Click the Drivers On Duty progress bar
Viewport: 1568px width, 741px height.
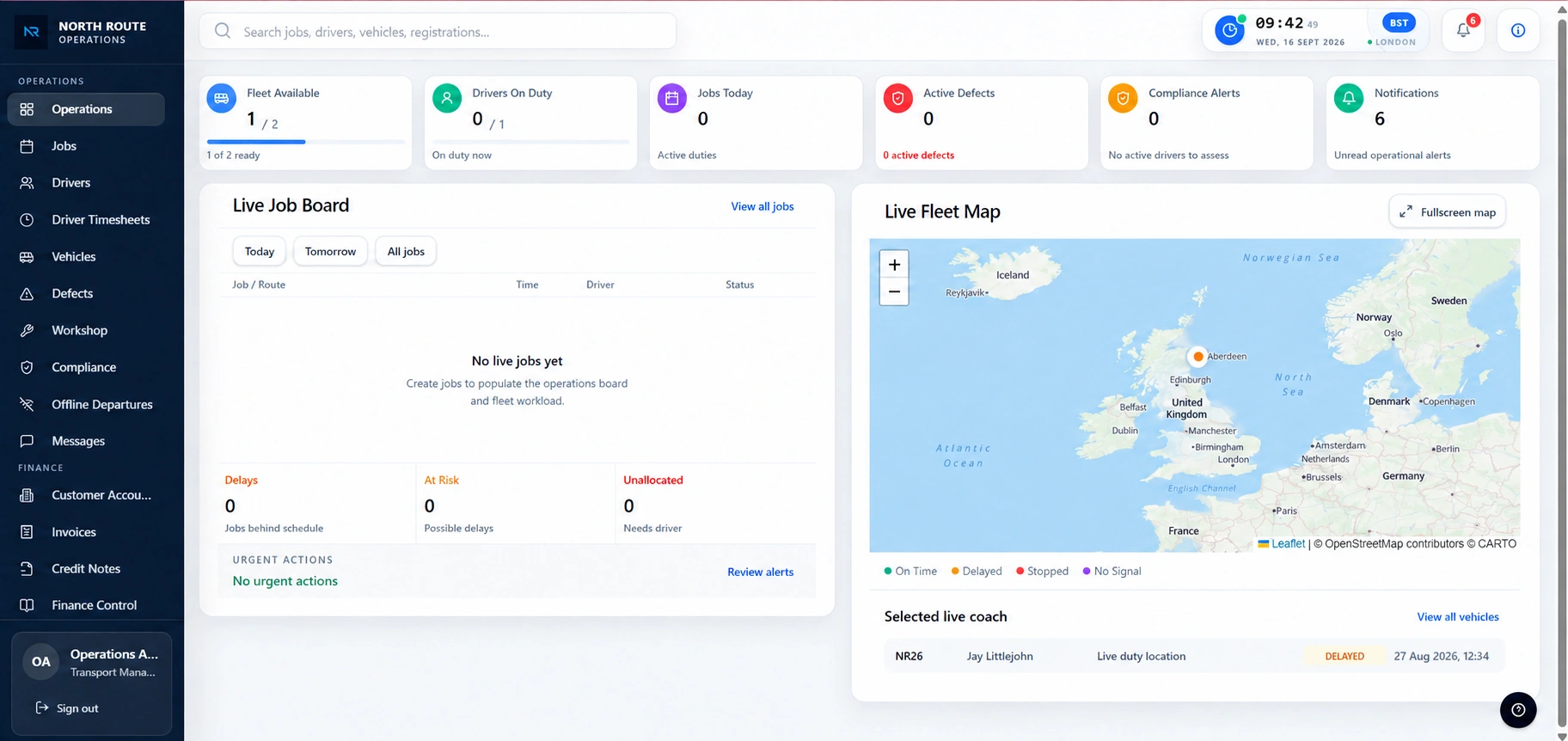click(531, 142)
